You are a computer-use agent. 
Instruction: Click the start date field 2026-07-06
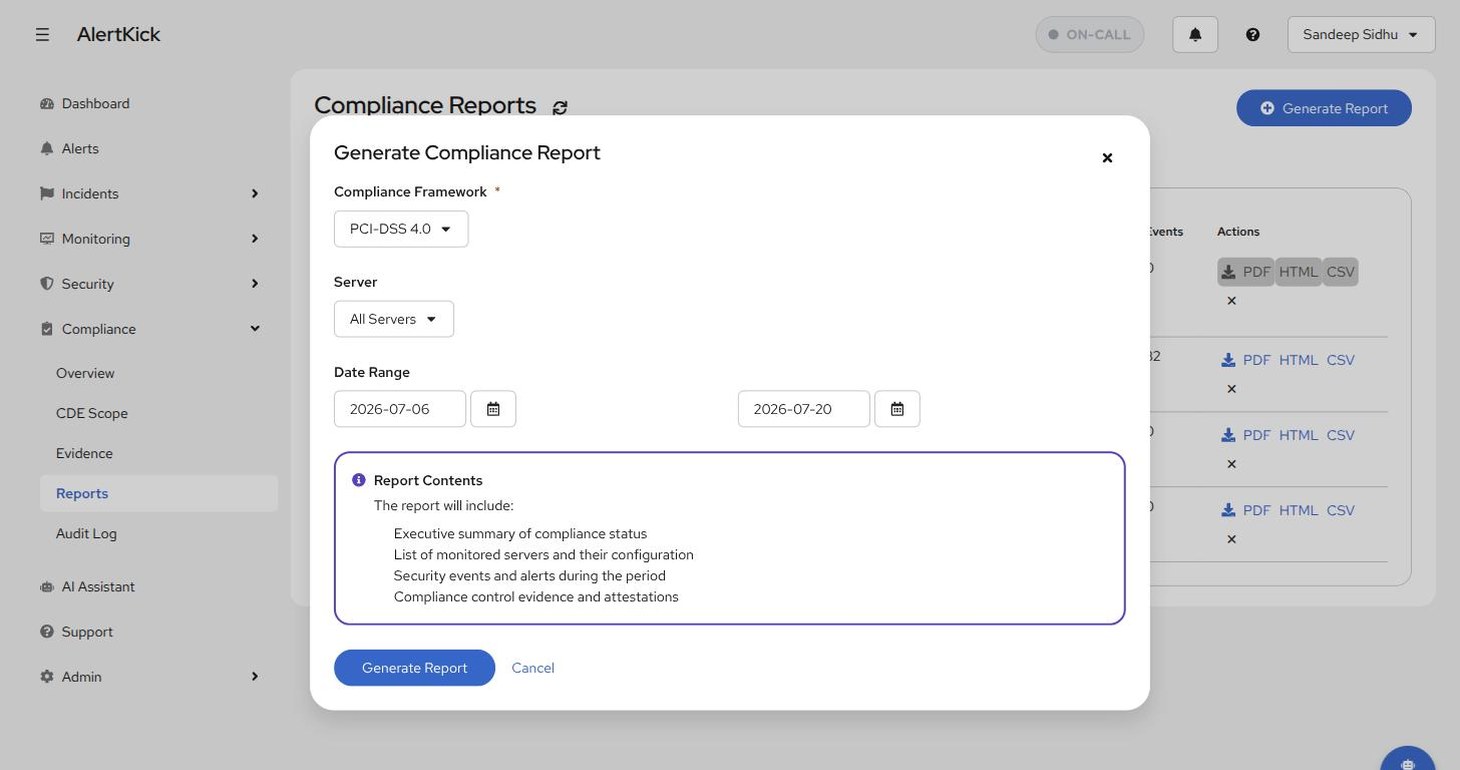click(400, 409)
